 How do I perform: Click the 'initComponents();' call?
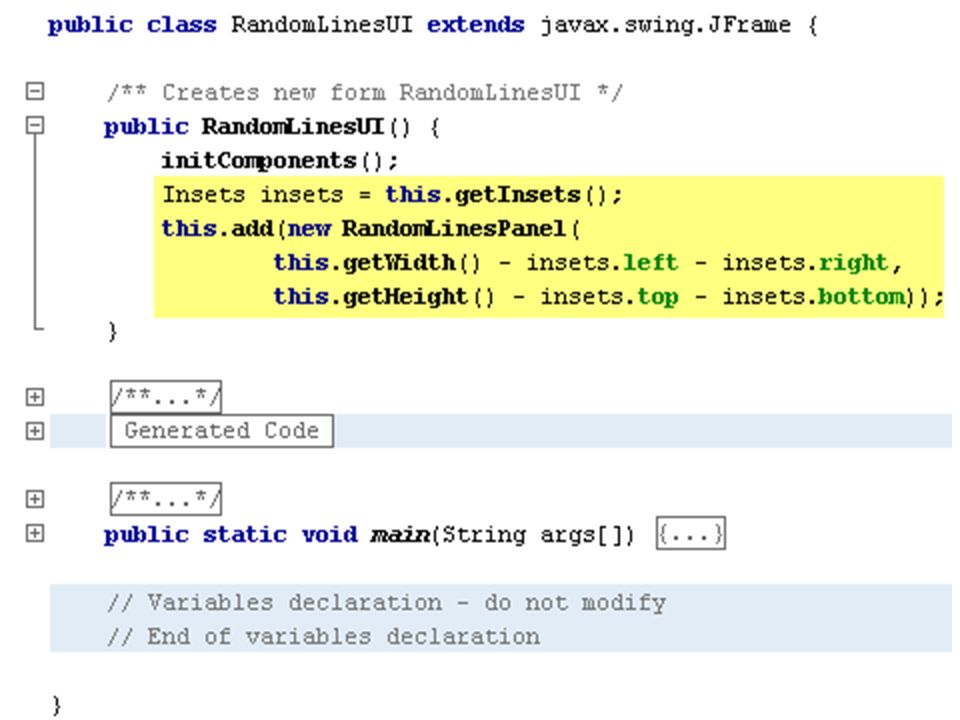pos(280,161)
